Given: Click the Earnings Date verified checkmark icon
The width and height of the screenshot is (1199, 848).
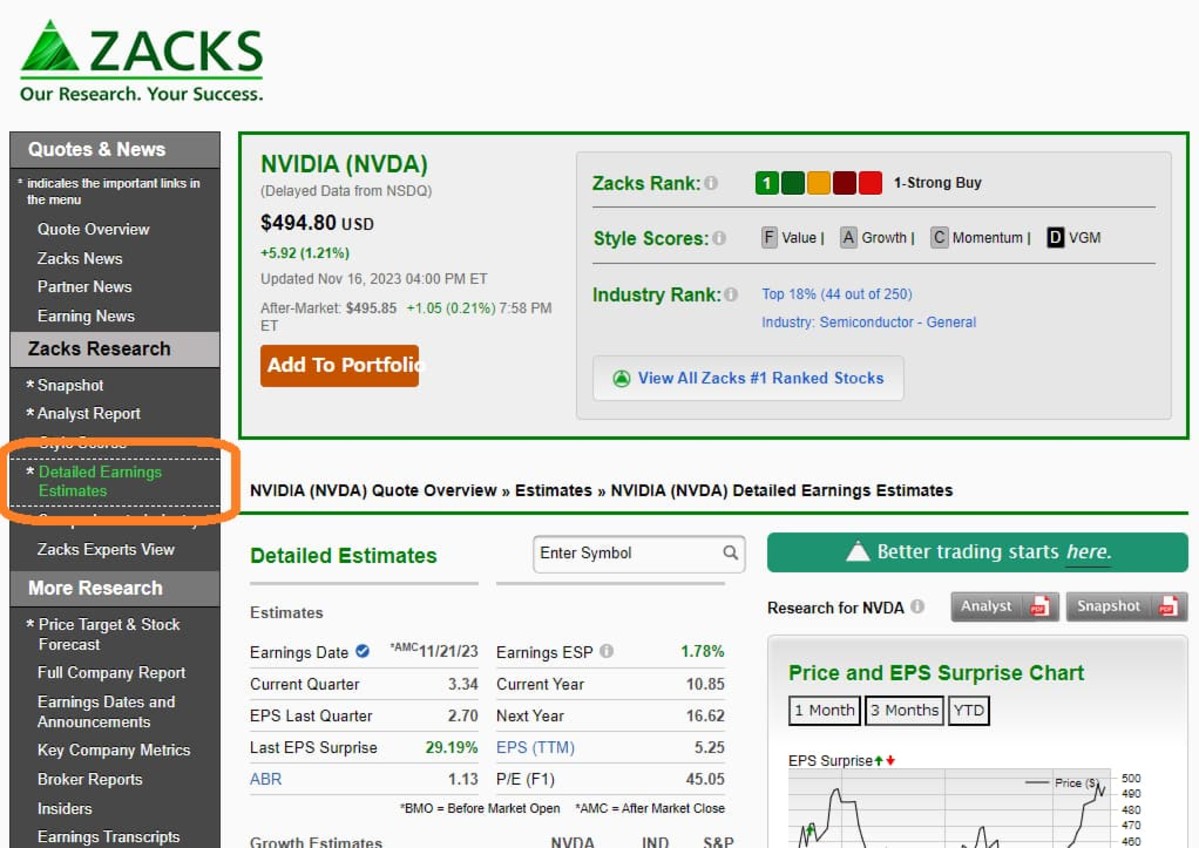Looking at the screenshot, I should click(x=362, y=651).
